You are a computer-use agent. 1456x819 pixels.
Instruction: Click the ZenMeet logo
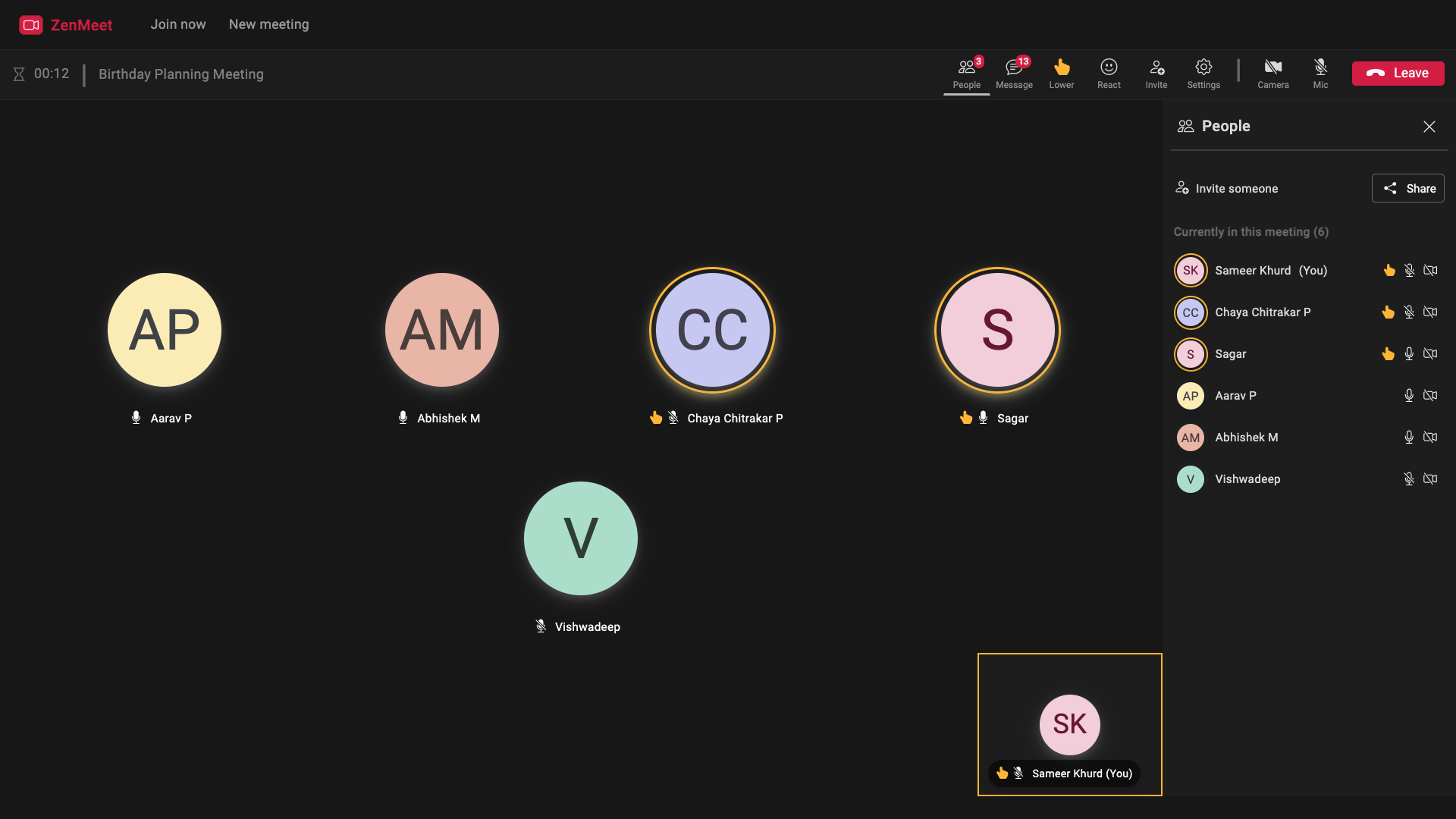[66, 24]
